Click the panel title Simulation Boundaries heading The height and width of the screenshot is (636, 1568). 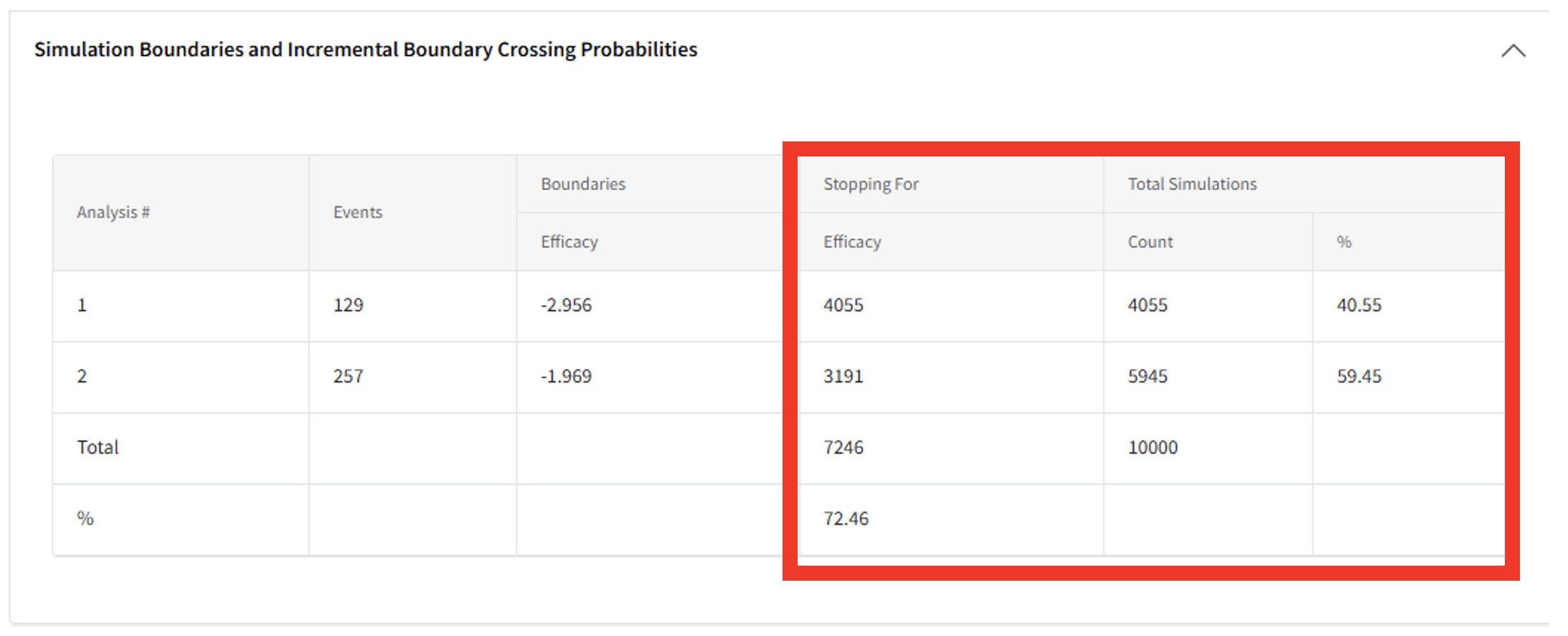pos(365,50)
